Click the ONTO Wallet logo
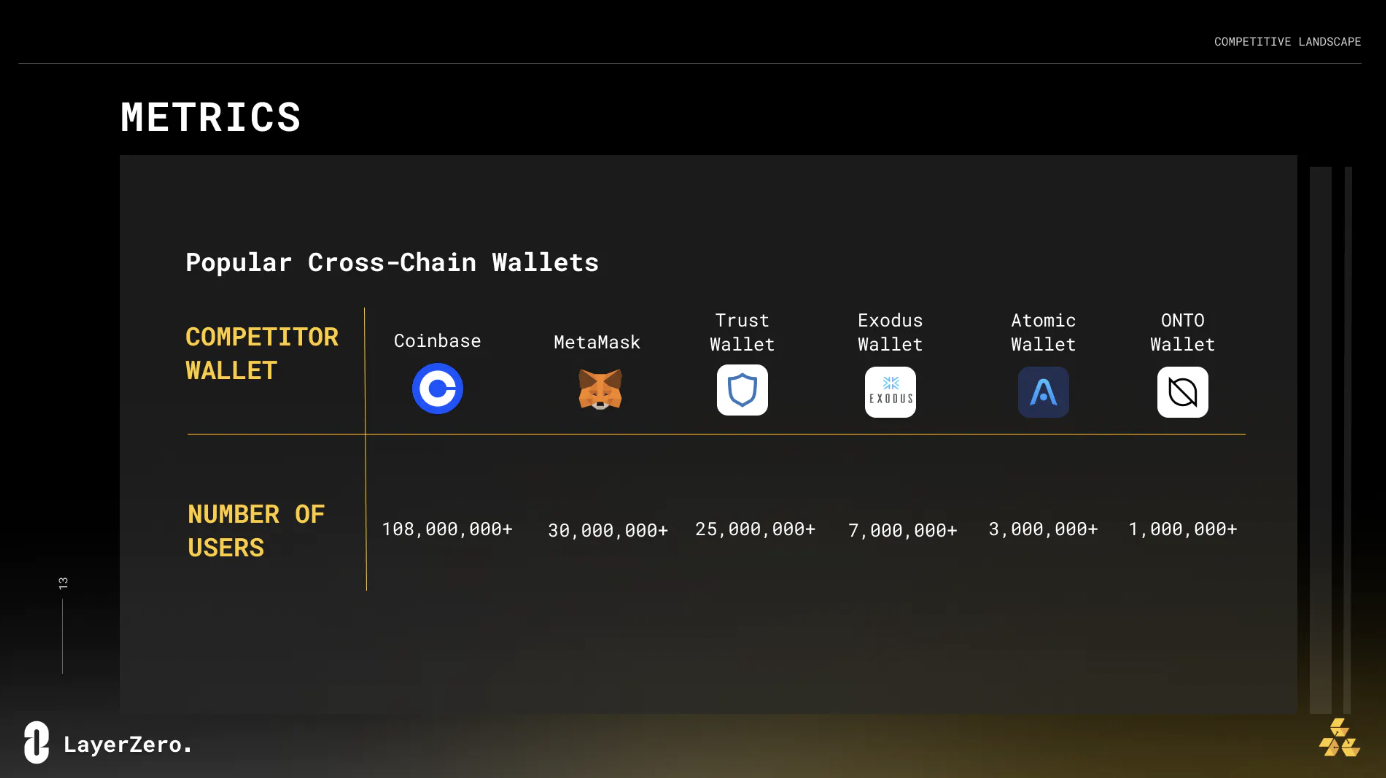 click(1182, 392)
